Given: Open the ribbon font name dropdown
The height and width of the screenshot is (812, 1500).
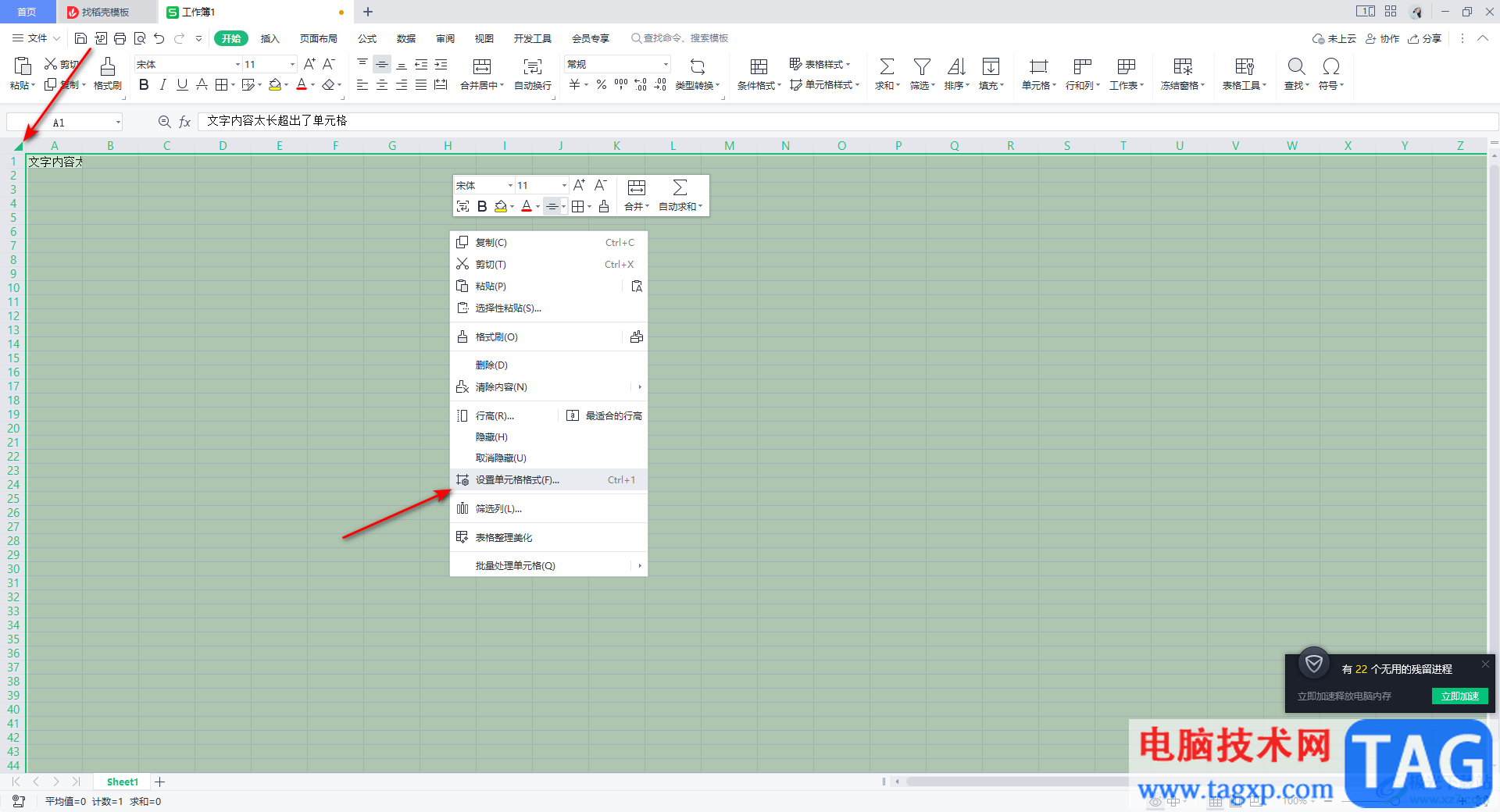Looking at the screenshot, I should tap(237, 64).
